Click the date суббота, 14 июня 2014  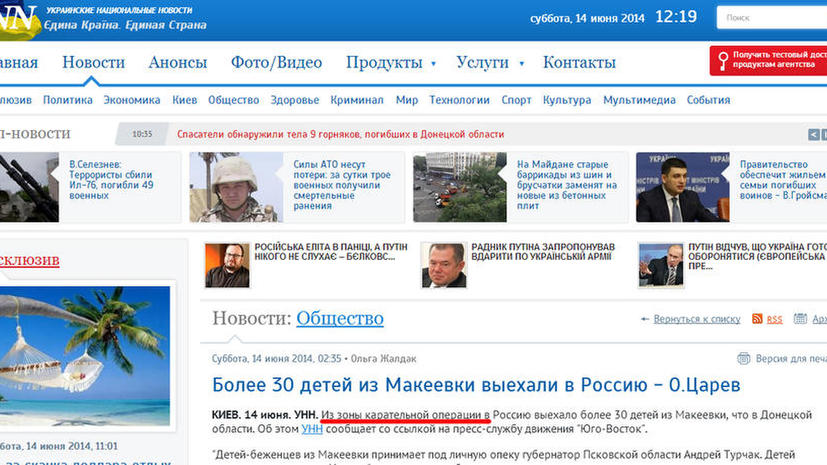pos(587,18)
